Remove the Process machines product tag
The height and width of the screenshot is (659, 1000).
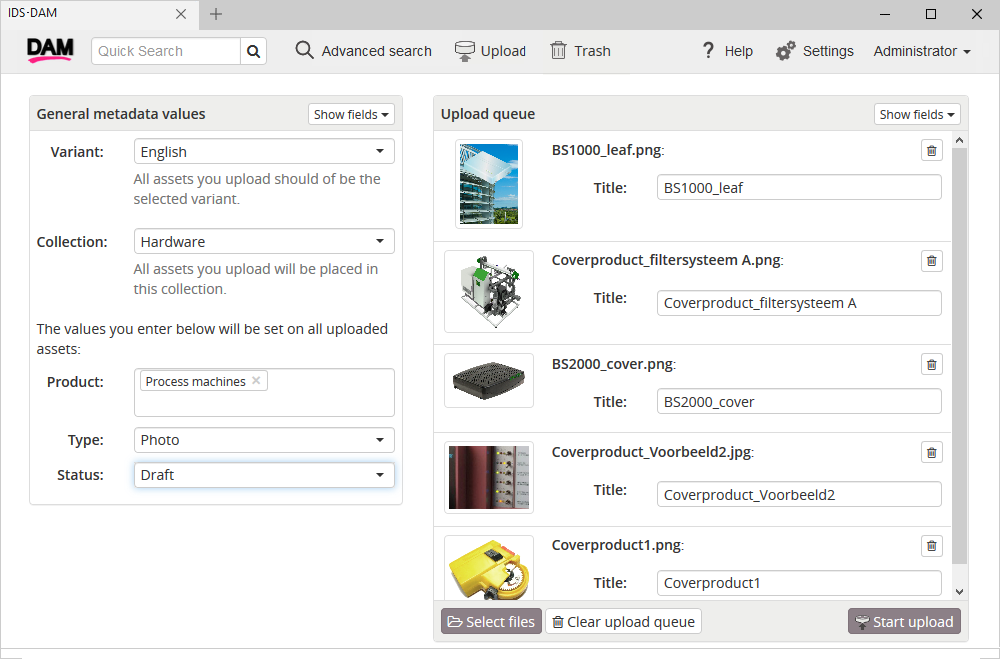(x=256, y=380)
